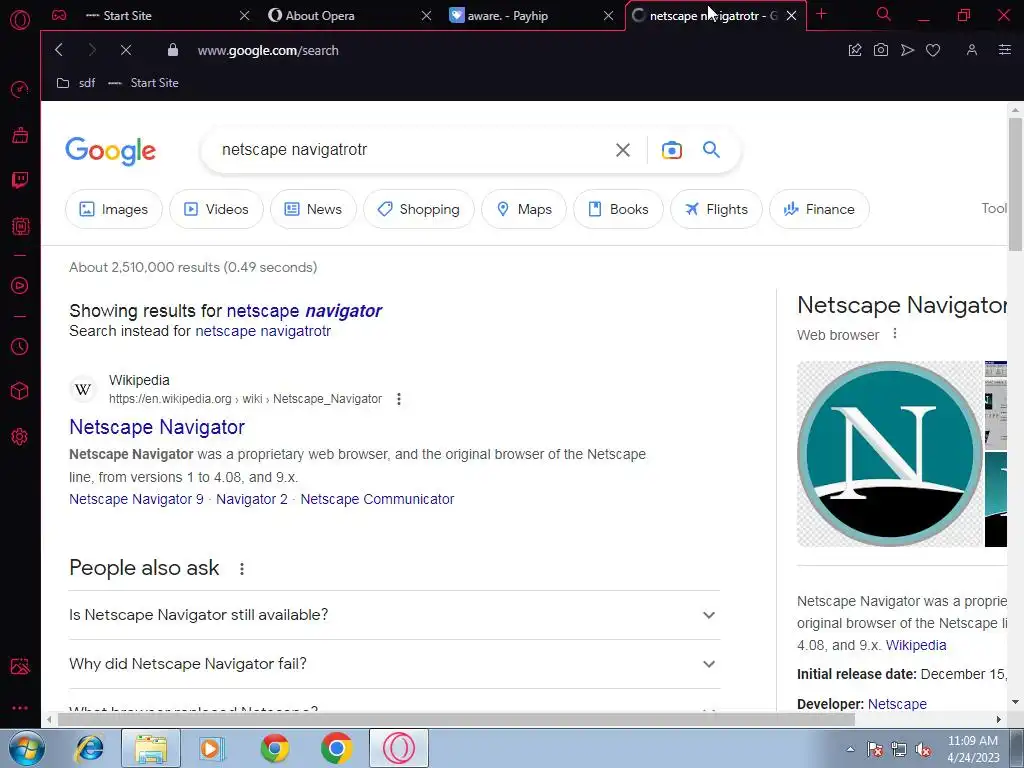
Task: Expand 'Why did Netscape Navigator fail?'
Action: [394, 664]
